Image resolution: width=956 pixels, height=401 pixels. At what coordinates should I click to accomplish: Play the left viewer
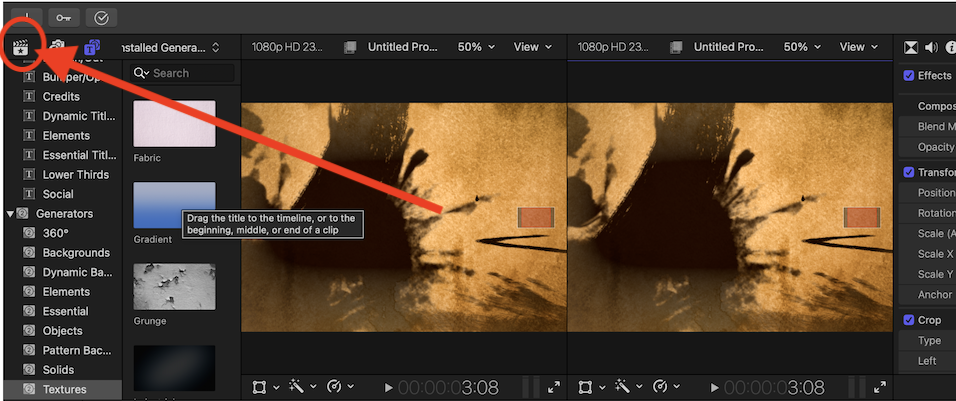[388, 387]
